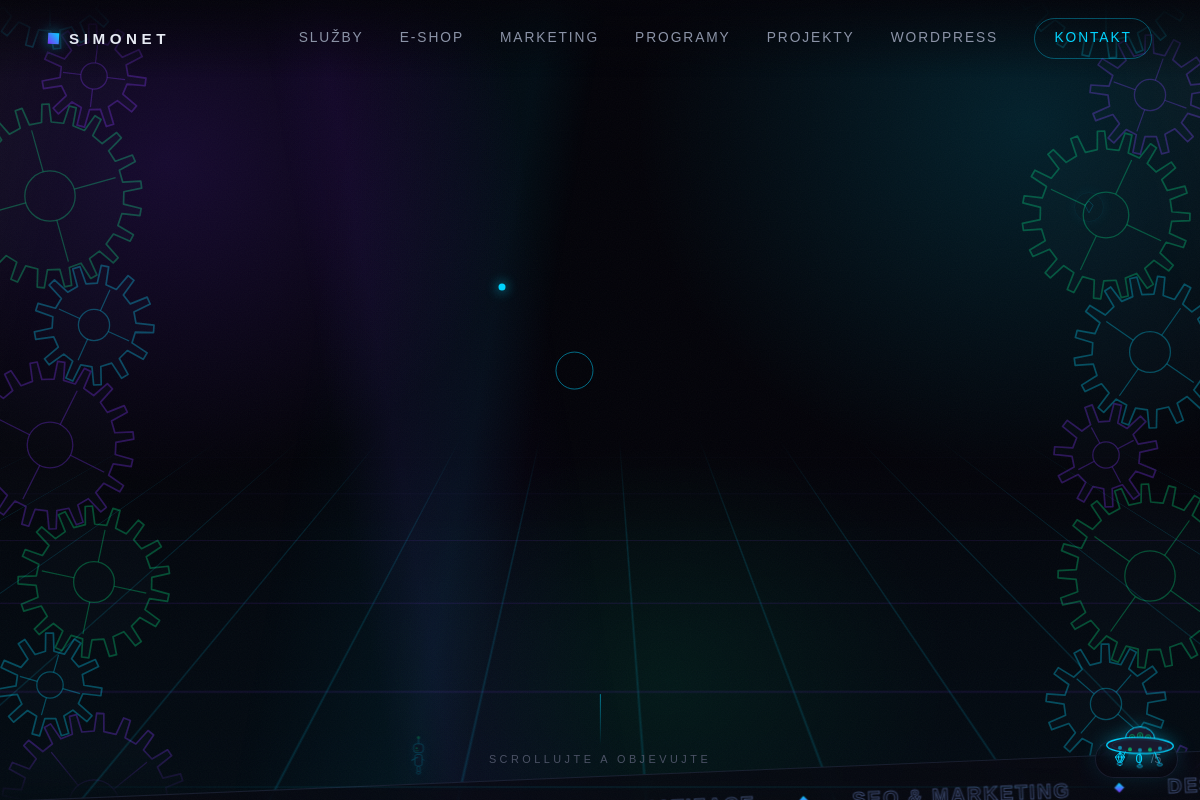The image size is (1200, 800).
Task: Click the "SEO & Marketing" ticker text
Action: [961, 793]
